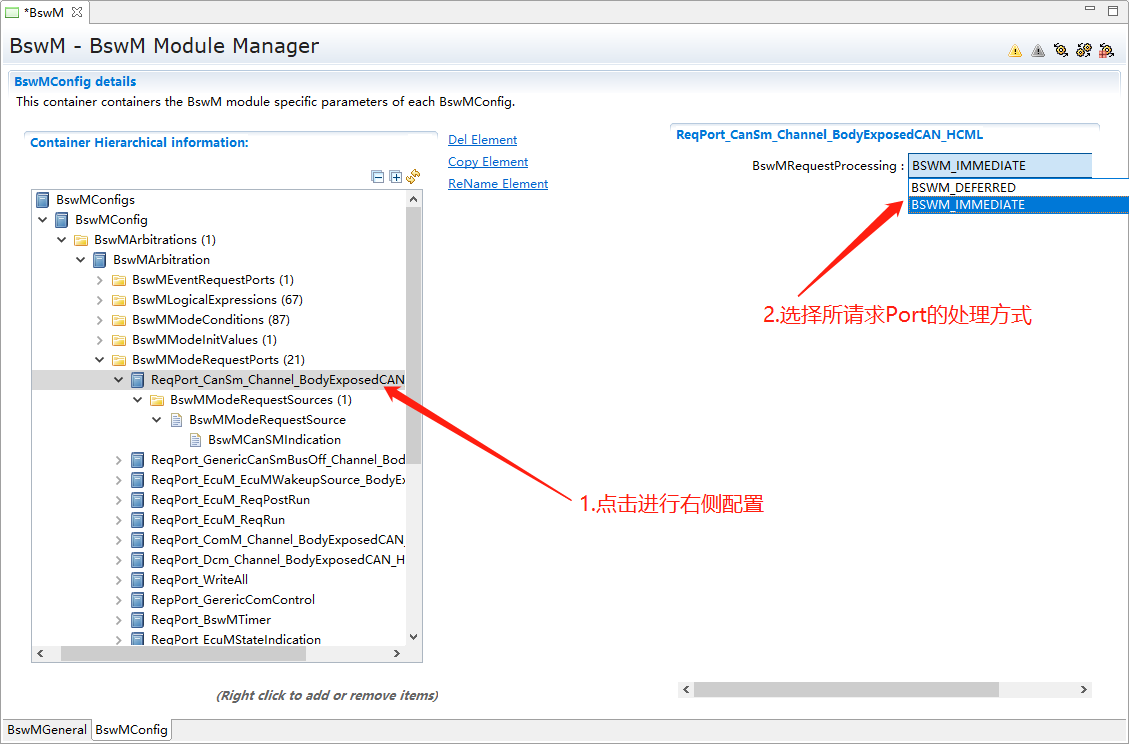Click the yellow warning triangle icon
1129x744 pixels.
[1015, 50]
